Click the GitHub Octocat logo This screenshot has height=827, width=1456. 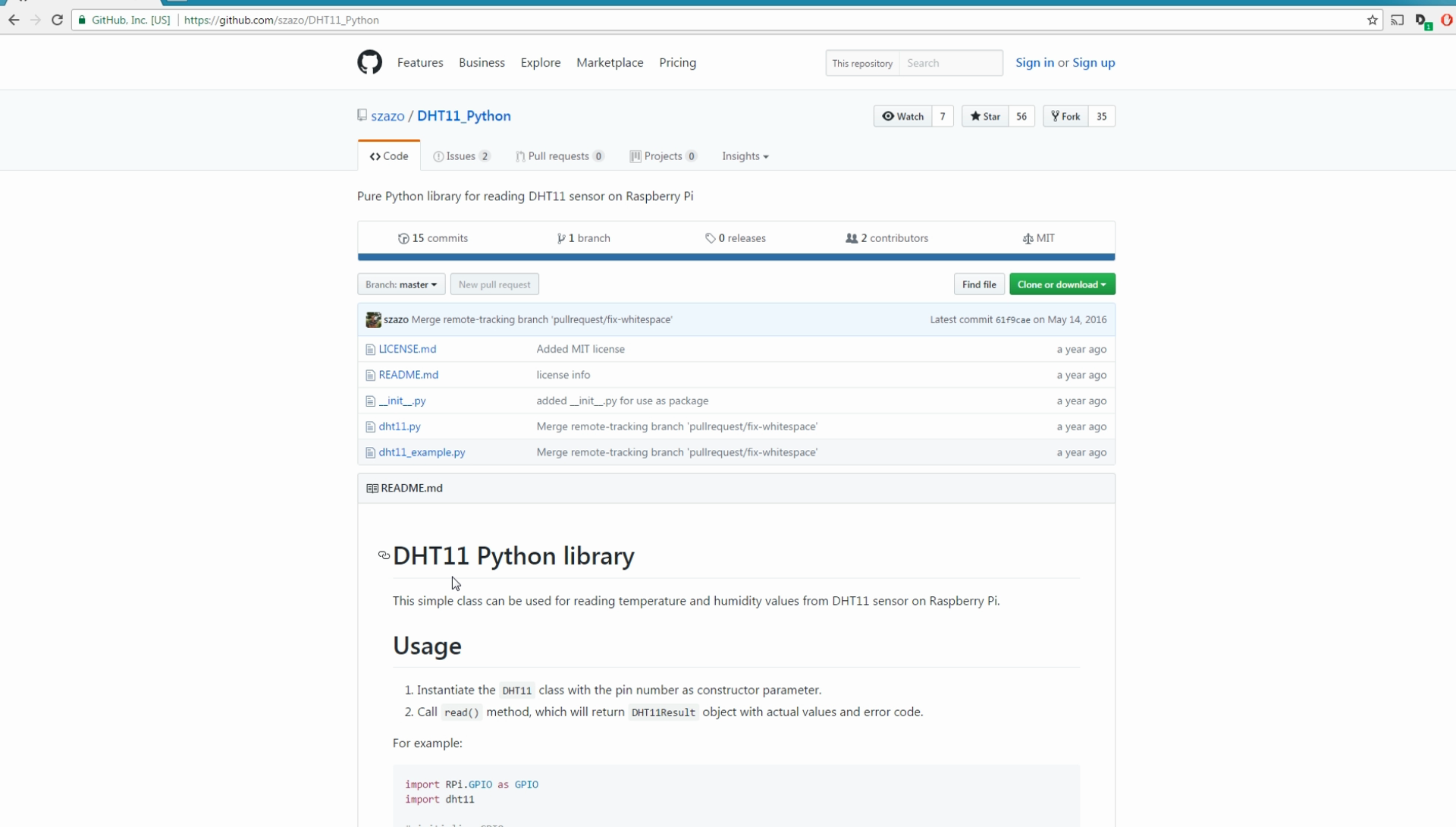[x=369, y=62]
